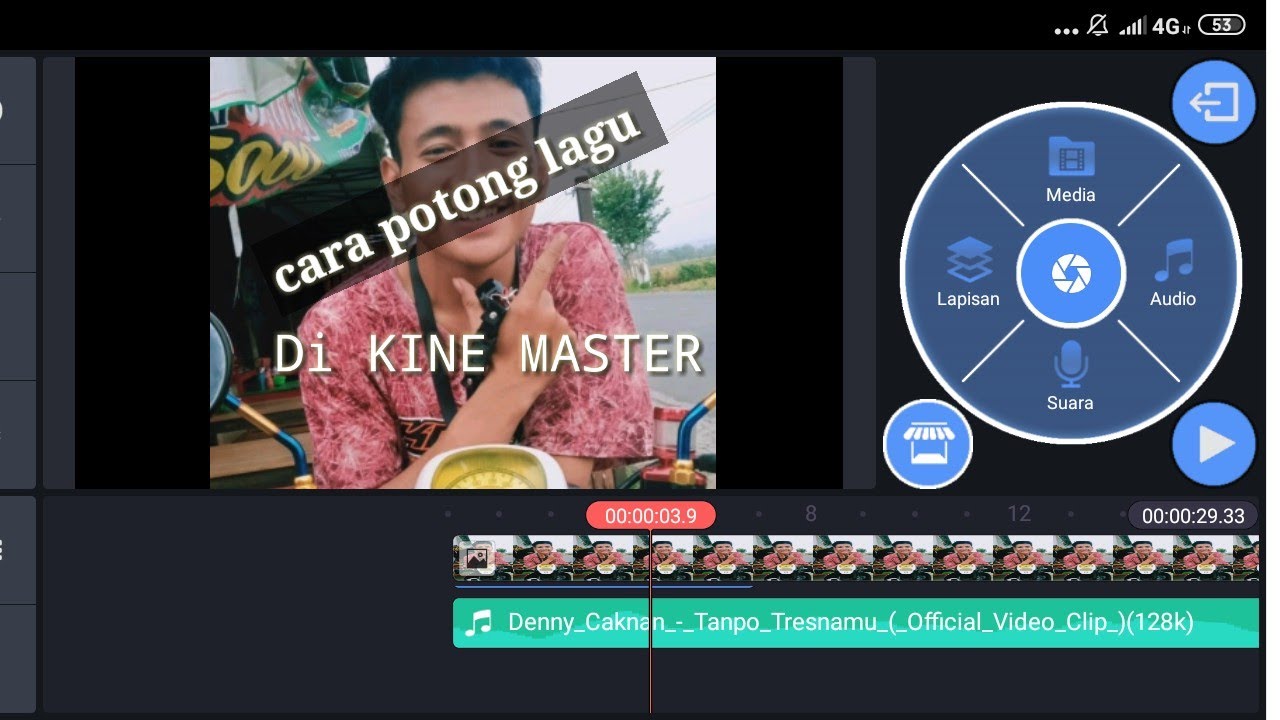Select the video clip on timeline
This screenshot has width=1280, height=720.
(x=856, y=558)
